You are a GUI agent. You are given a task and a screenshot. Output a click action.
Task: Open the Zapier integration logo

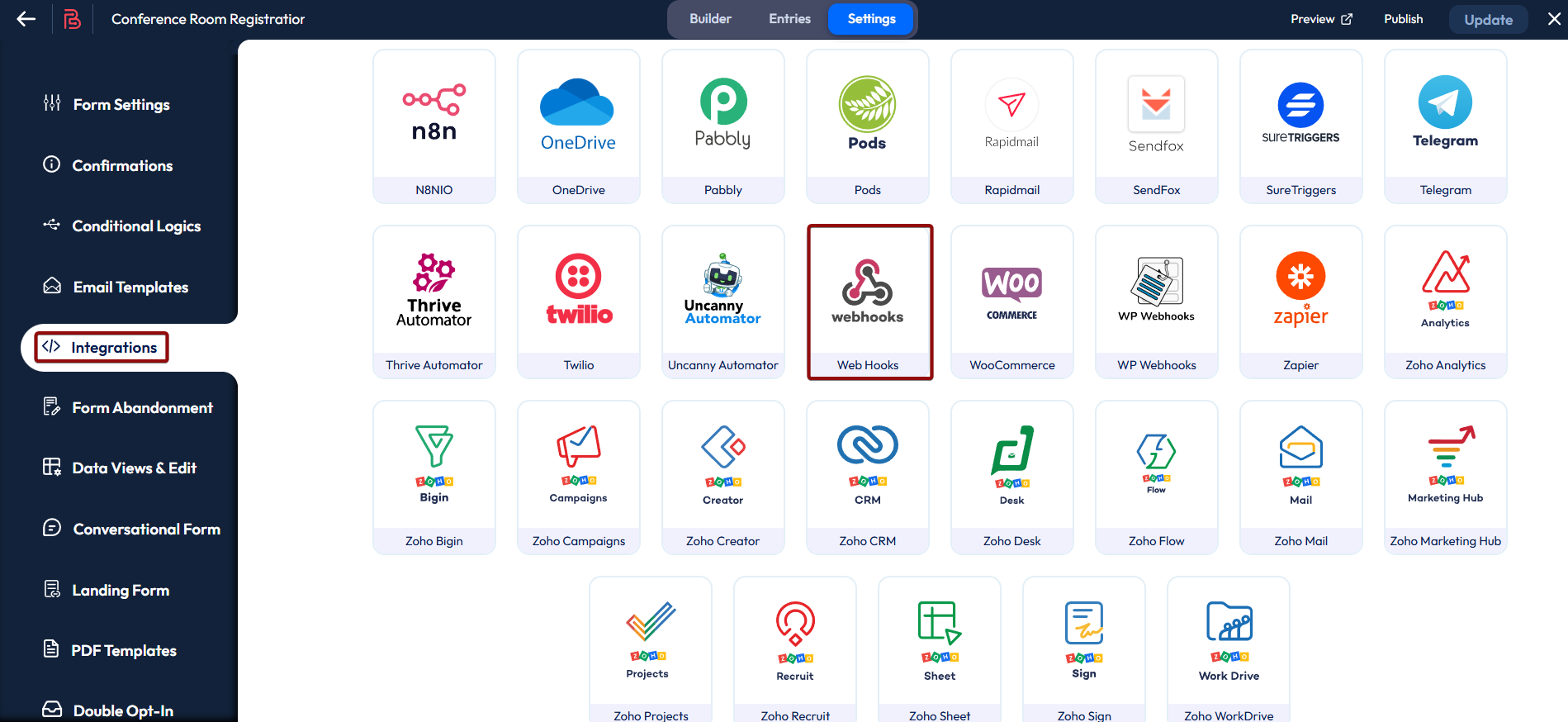click(x=1301, y=289)
